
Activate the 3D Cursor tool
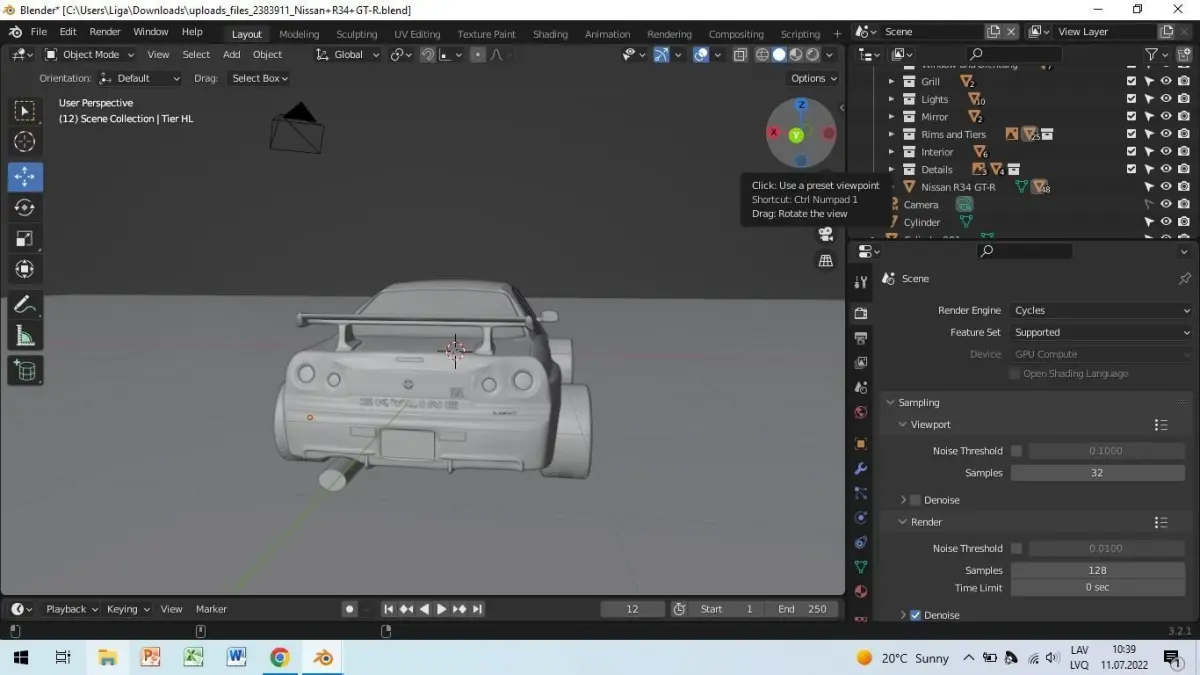click(25, 142)
